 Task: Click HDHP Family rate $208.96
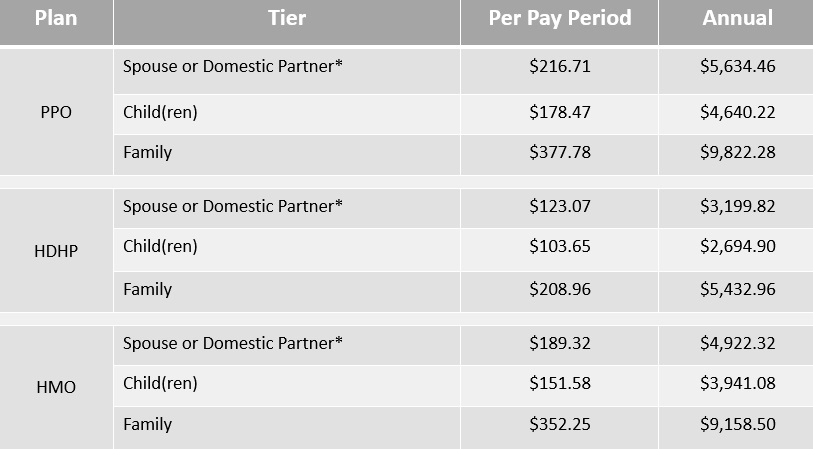[559, 289]
